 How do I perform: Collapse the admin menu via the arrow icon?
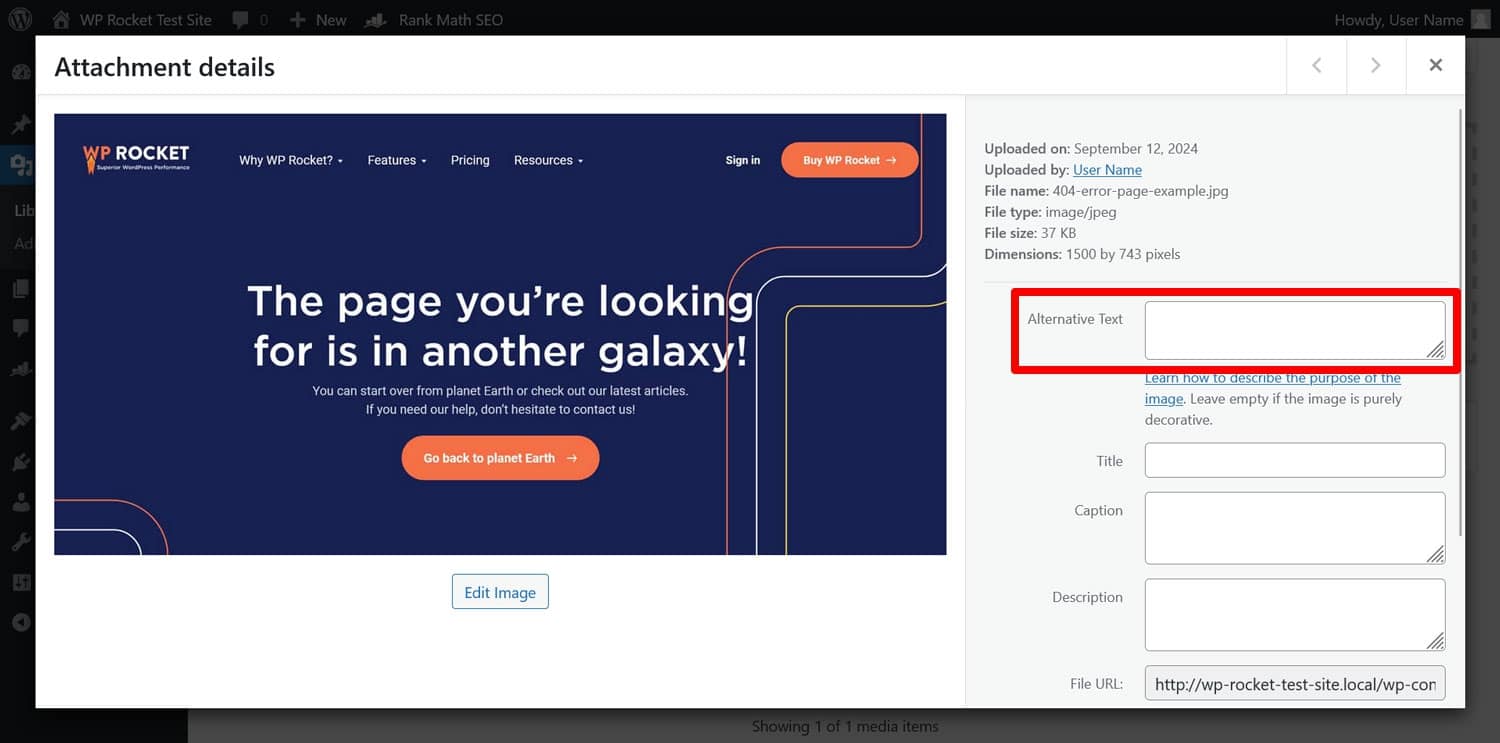click(20, 622)
